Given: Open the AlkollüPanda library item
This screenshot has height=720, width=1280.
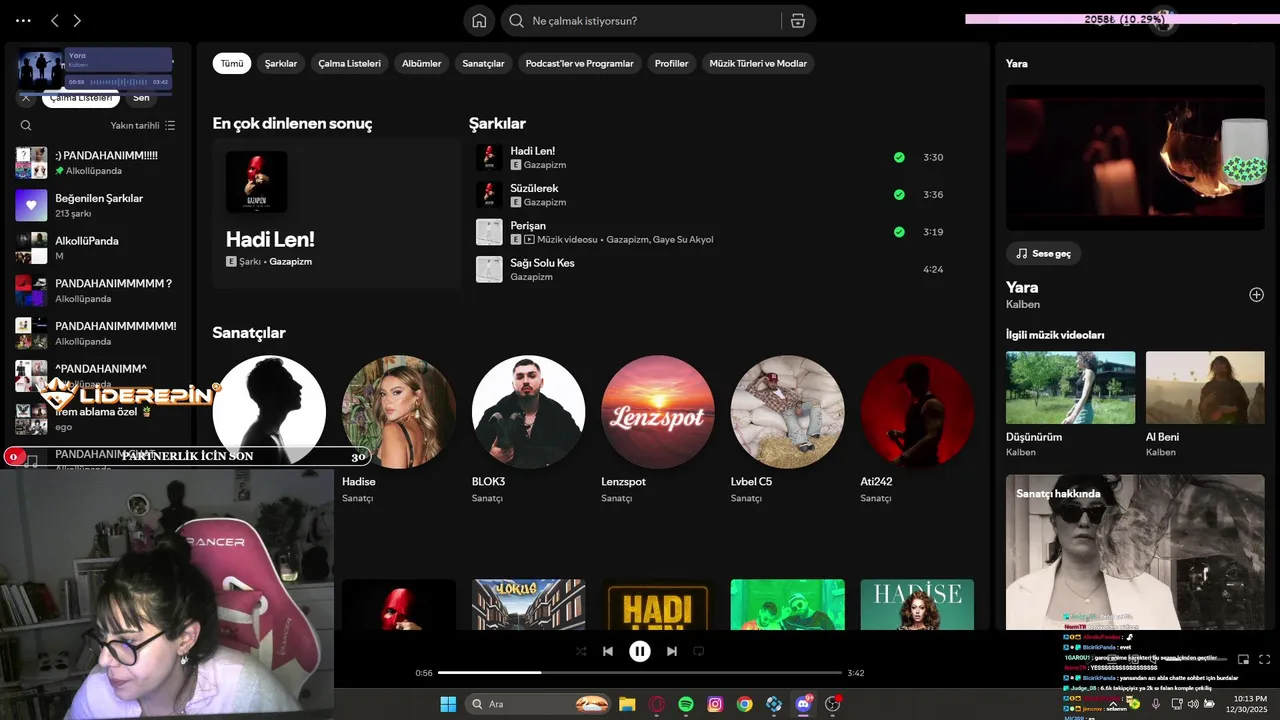Looking at the screenshot, I should point(97,248).
